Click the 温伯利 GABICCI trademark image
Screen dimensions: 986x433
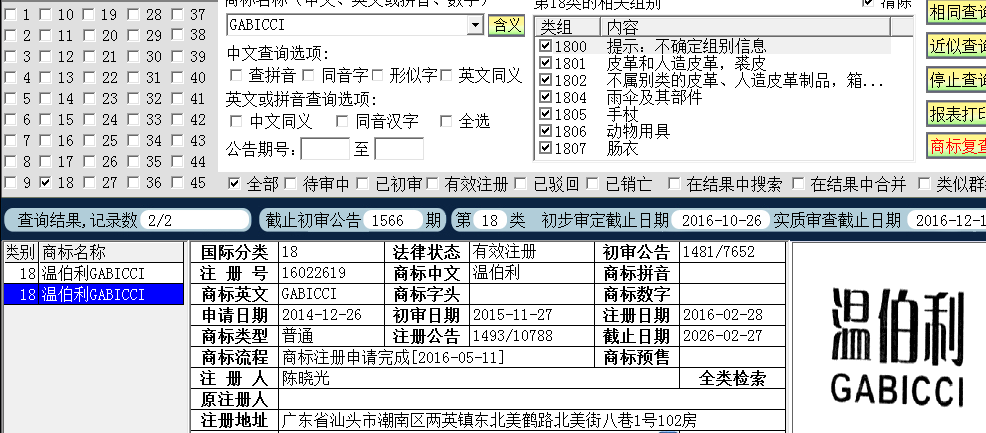tap(897, 346)
